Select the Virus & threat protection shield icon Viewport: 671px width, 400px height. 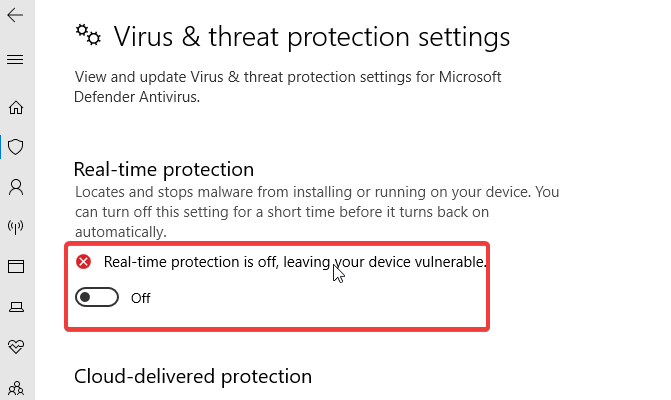click(x=16, y=147)
